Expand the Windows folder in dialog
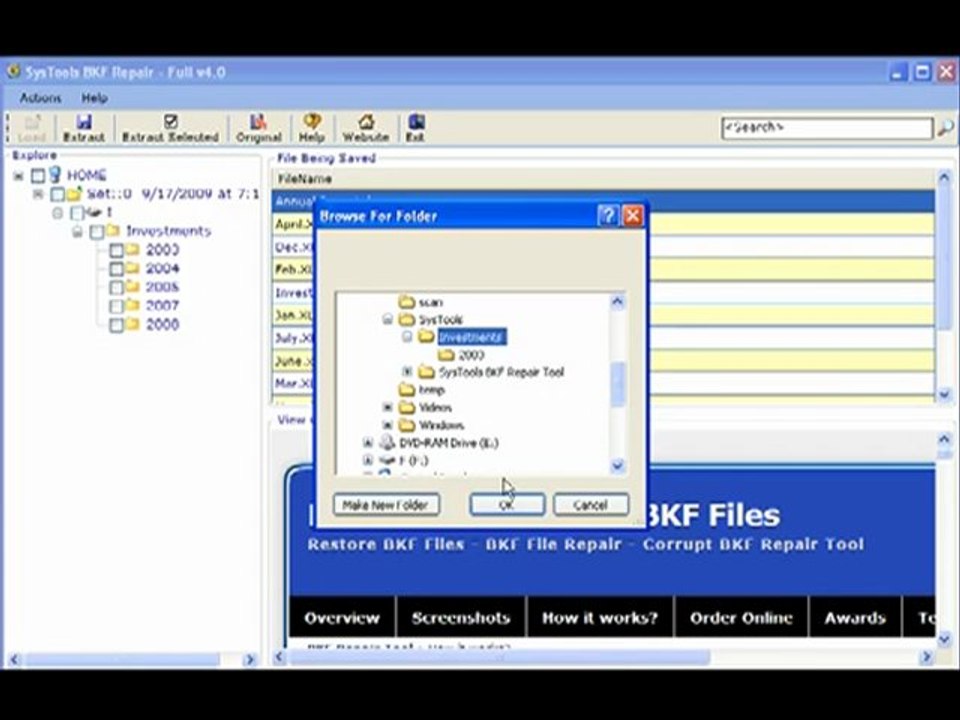This screenshot has width=960, height=720. point(388,425)
